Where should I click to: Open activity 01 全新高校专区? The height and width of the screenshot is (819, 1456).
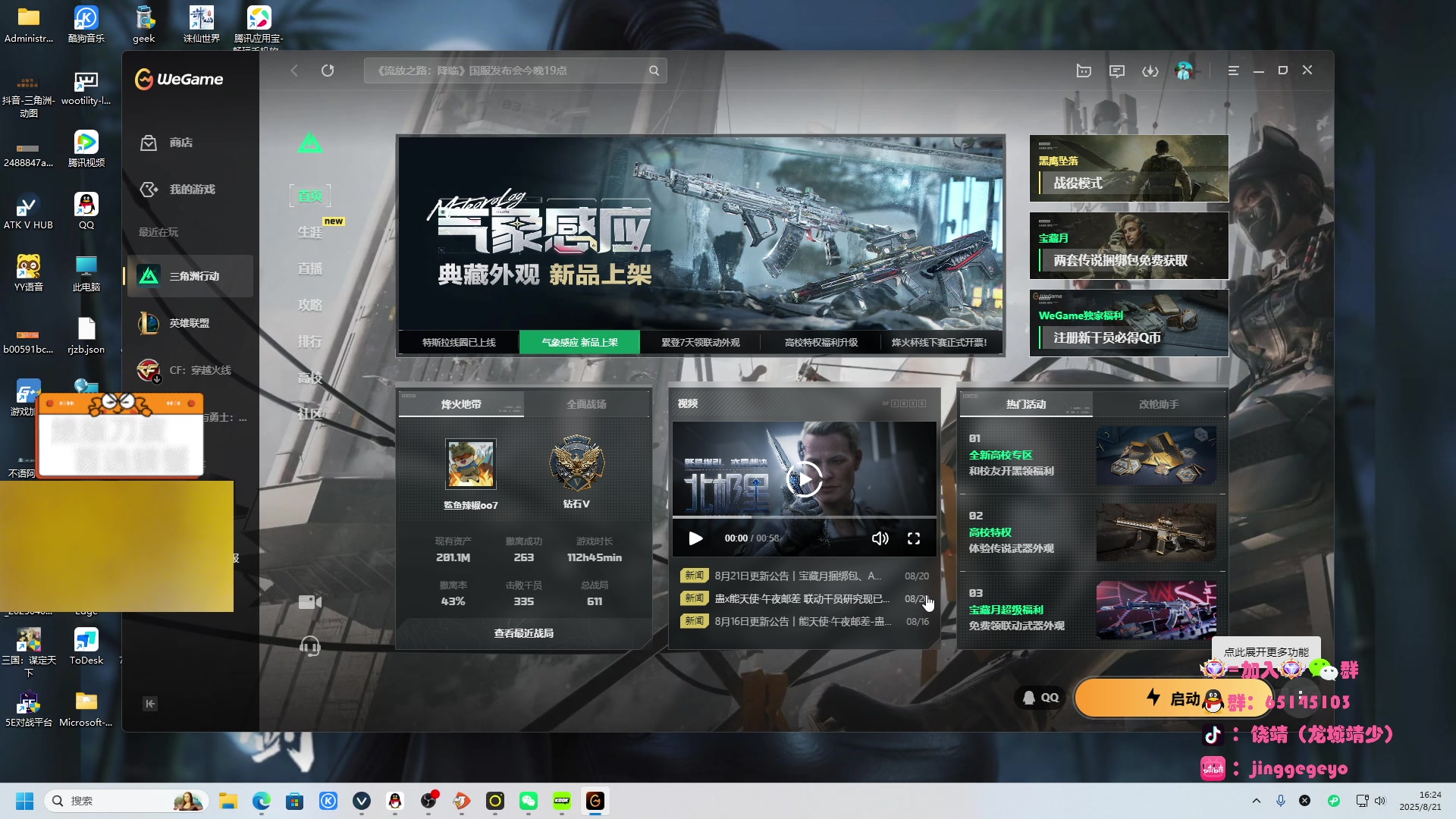pyautogui.click(x=1093, y=455)
